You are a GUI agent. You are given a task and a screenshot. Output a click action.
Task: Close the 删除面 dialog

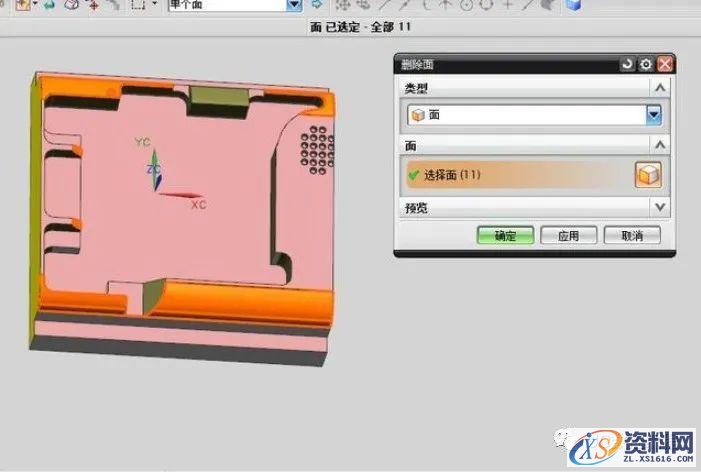pos(664,64)
